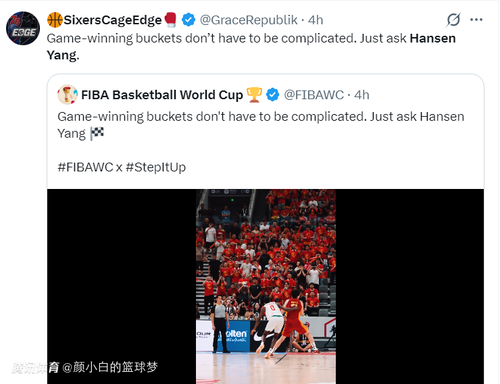500x384 pixels.
Task: Click the Grok slash-circle icon
Action: click(453, 20)
